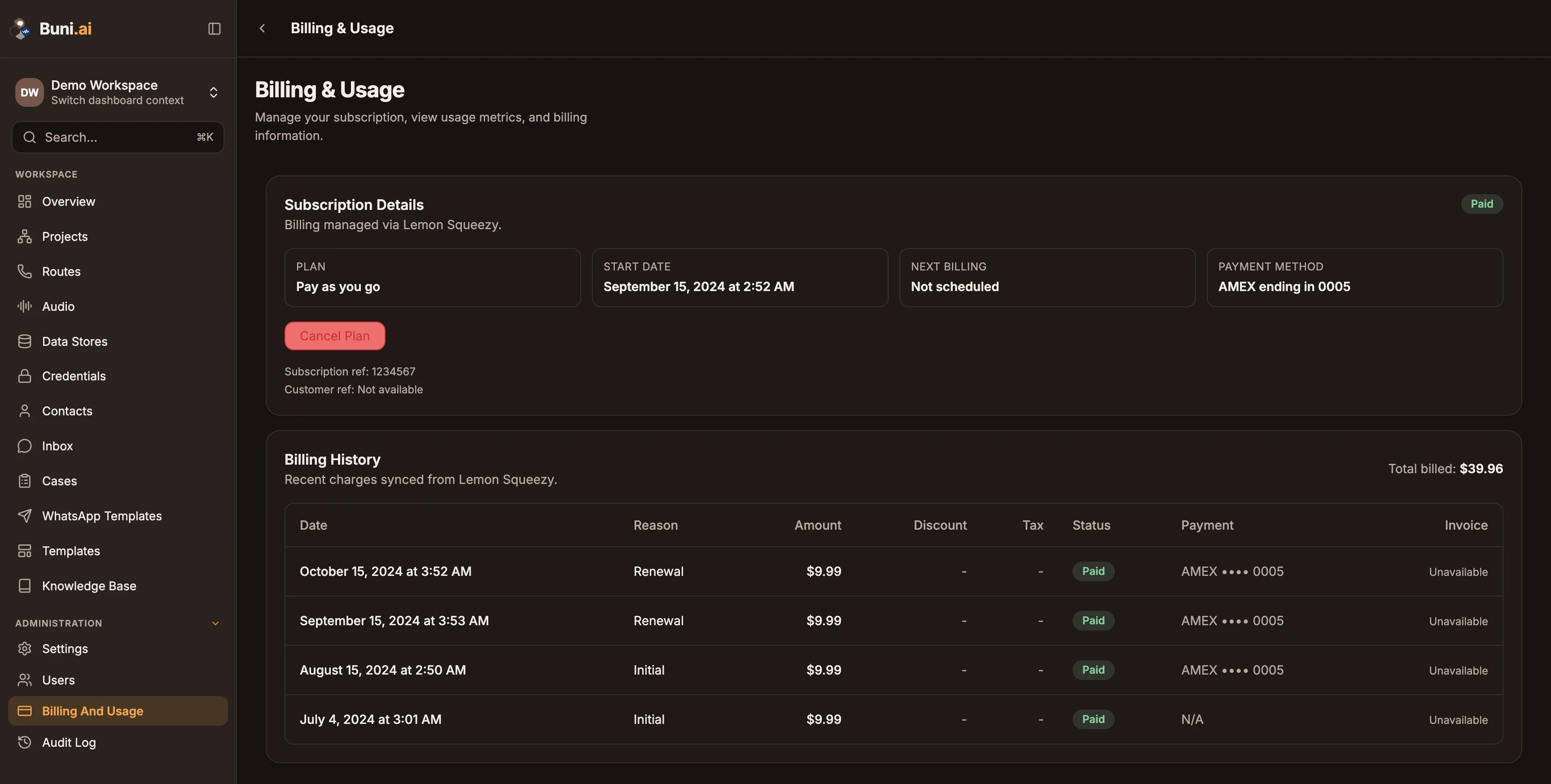The width and height of the screenshot is (1551, 784).
Task: Click the Billing And Usage card icon
Action: pos(25,711)
